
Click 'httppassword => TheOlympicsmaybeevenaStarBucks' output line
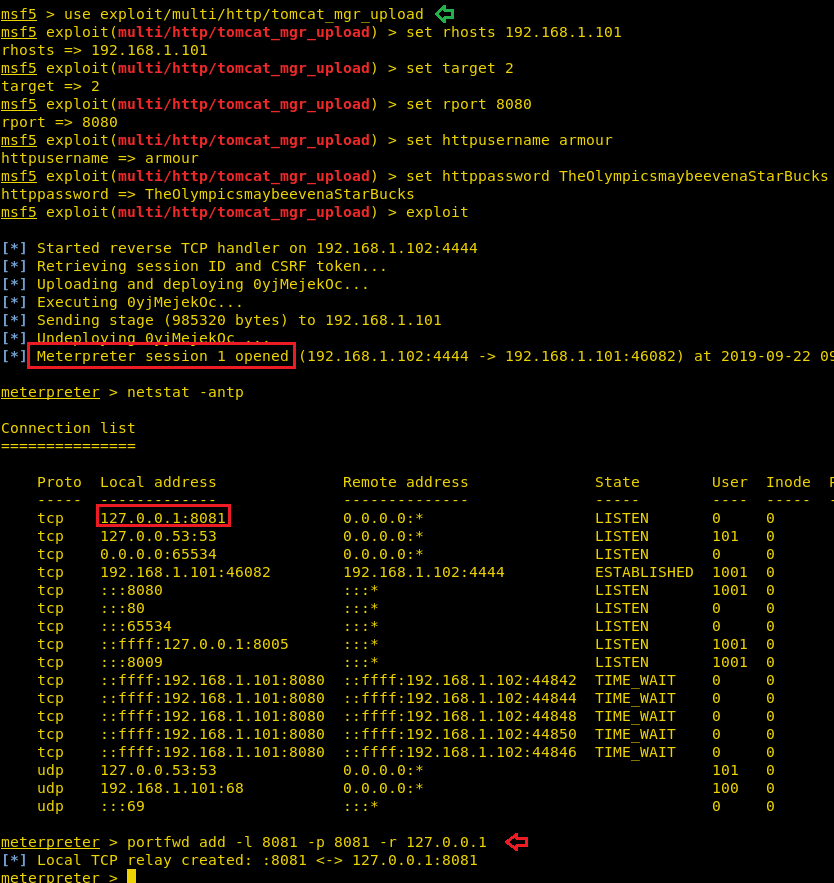tap(208, 195)
